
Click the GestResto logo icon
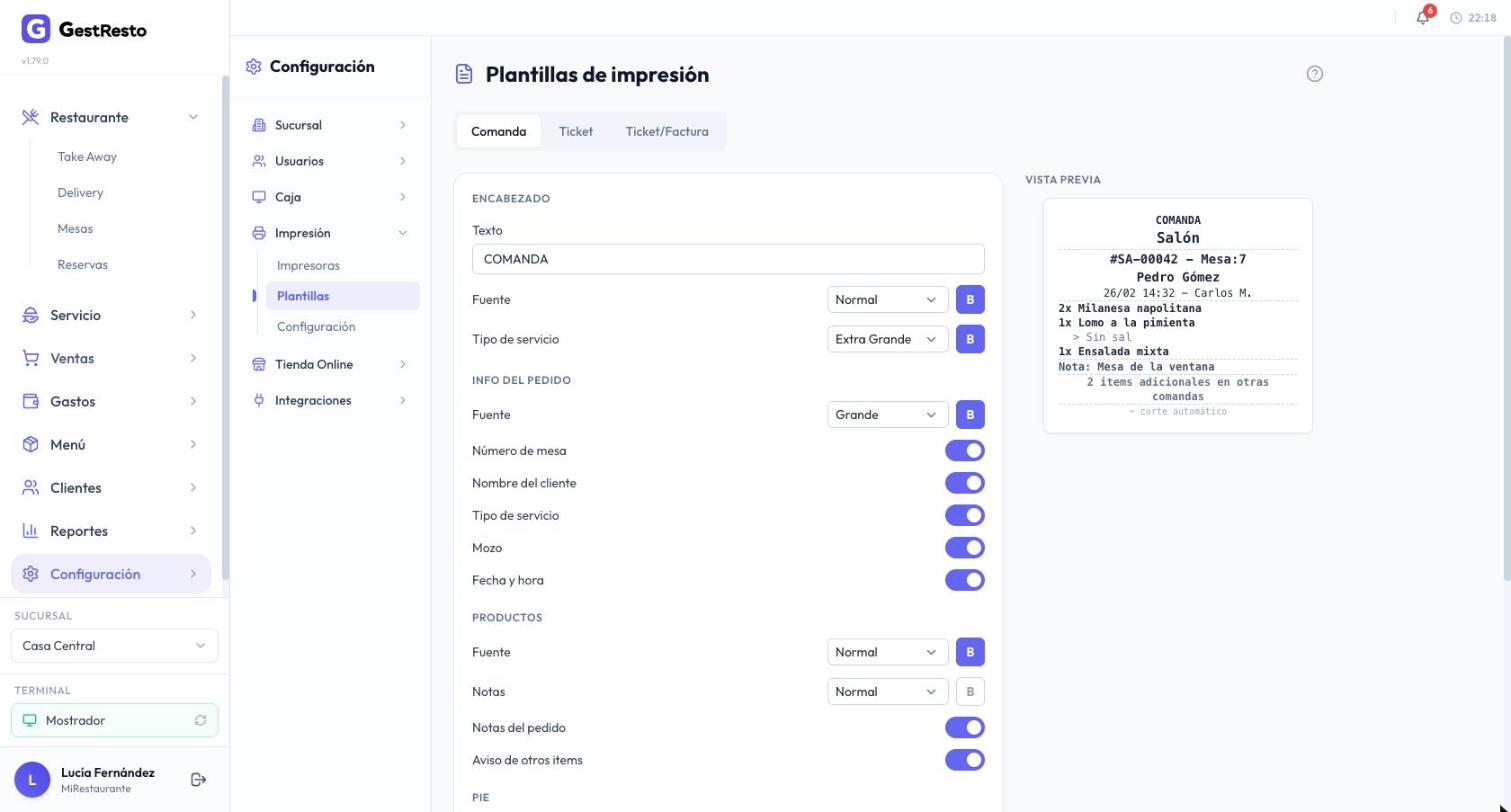coord(35,29)
